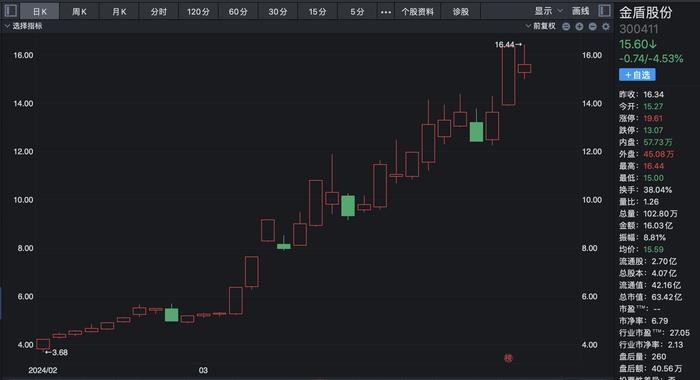Click the 03 month axis label
Screen dimensions: 700x380
pos(203,371)
